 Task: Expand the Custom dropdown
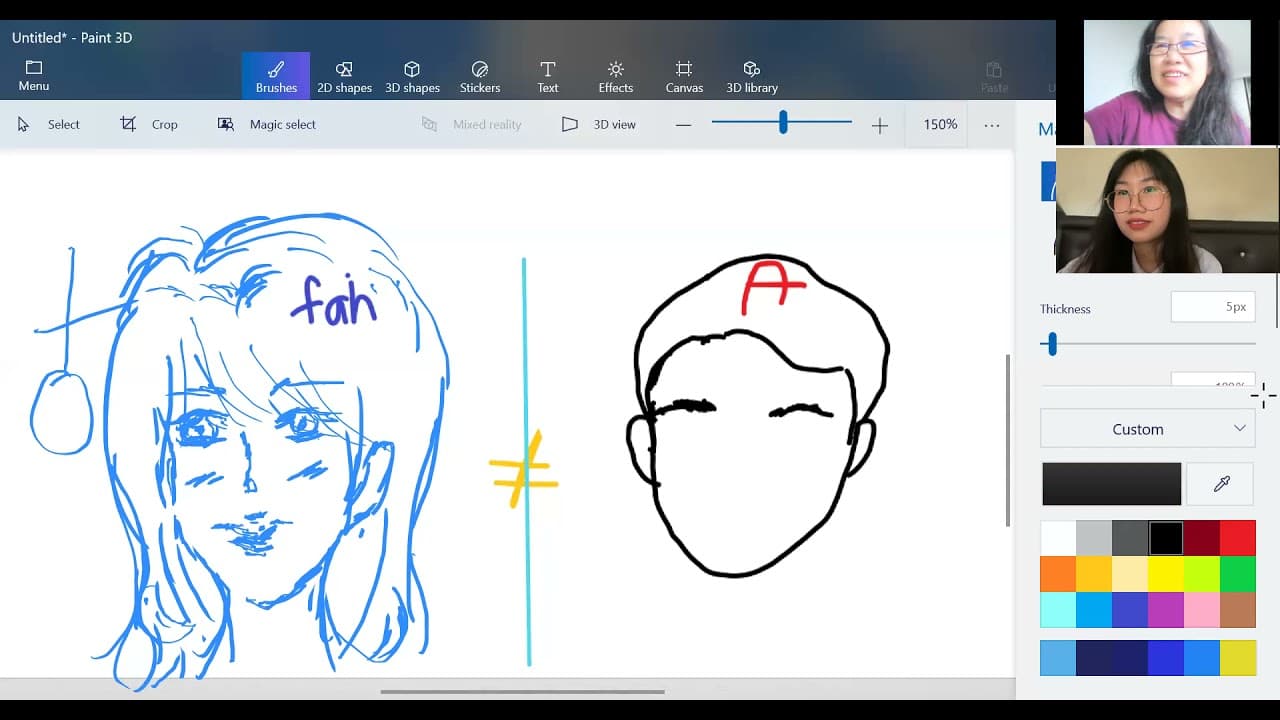[x=1148, y=429]
